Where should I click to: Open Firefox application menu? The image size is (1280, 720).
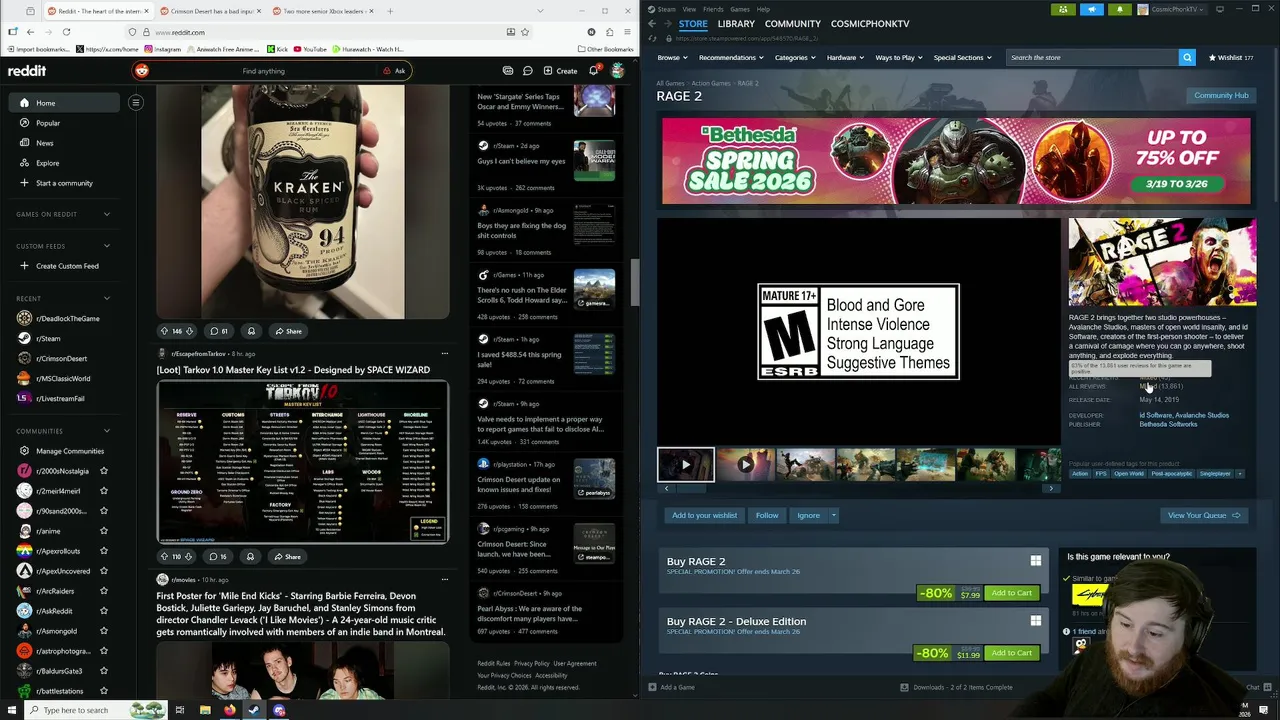[627, 32]
